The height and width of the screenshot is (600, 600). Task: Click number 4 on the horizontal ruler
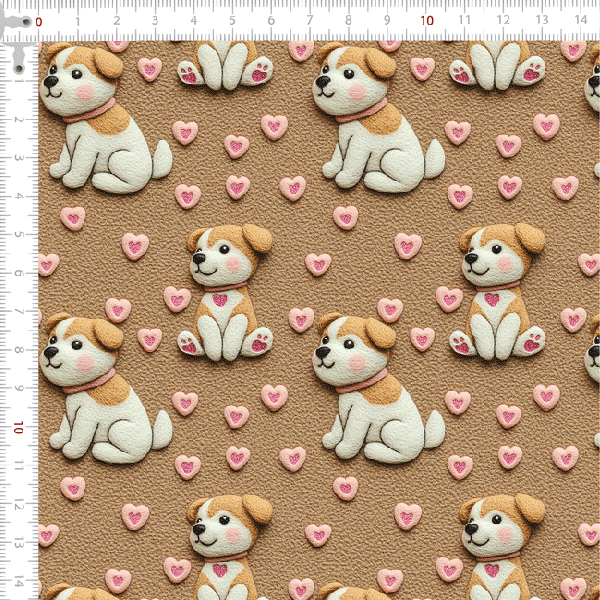pos(194,21)
